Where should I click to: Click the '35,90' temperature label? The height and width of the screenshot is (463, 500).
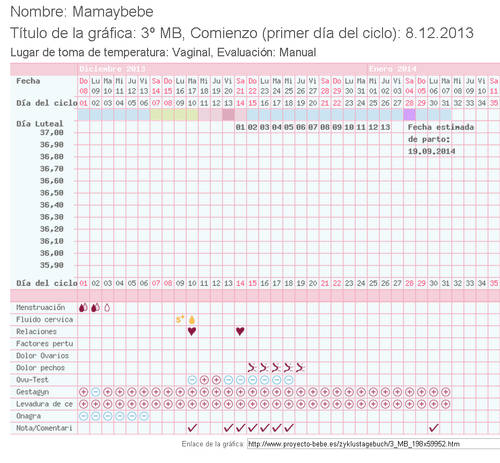52,265
